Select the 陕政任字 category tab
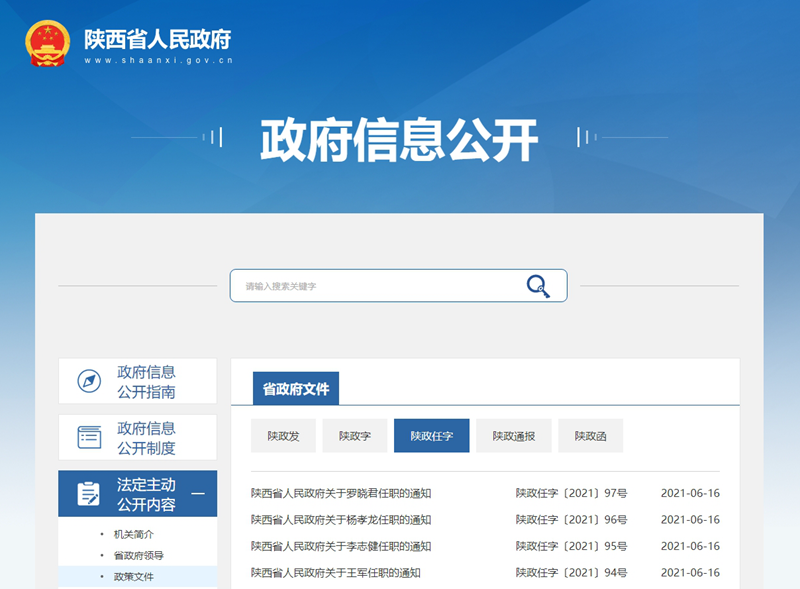This screenshot has height=589, width=800. (x=432, y=436)
